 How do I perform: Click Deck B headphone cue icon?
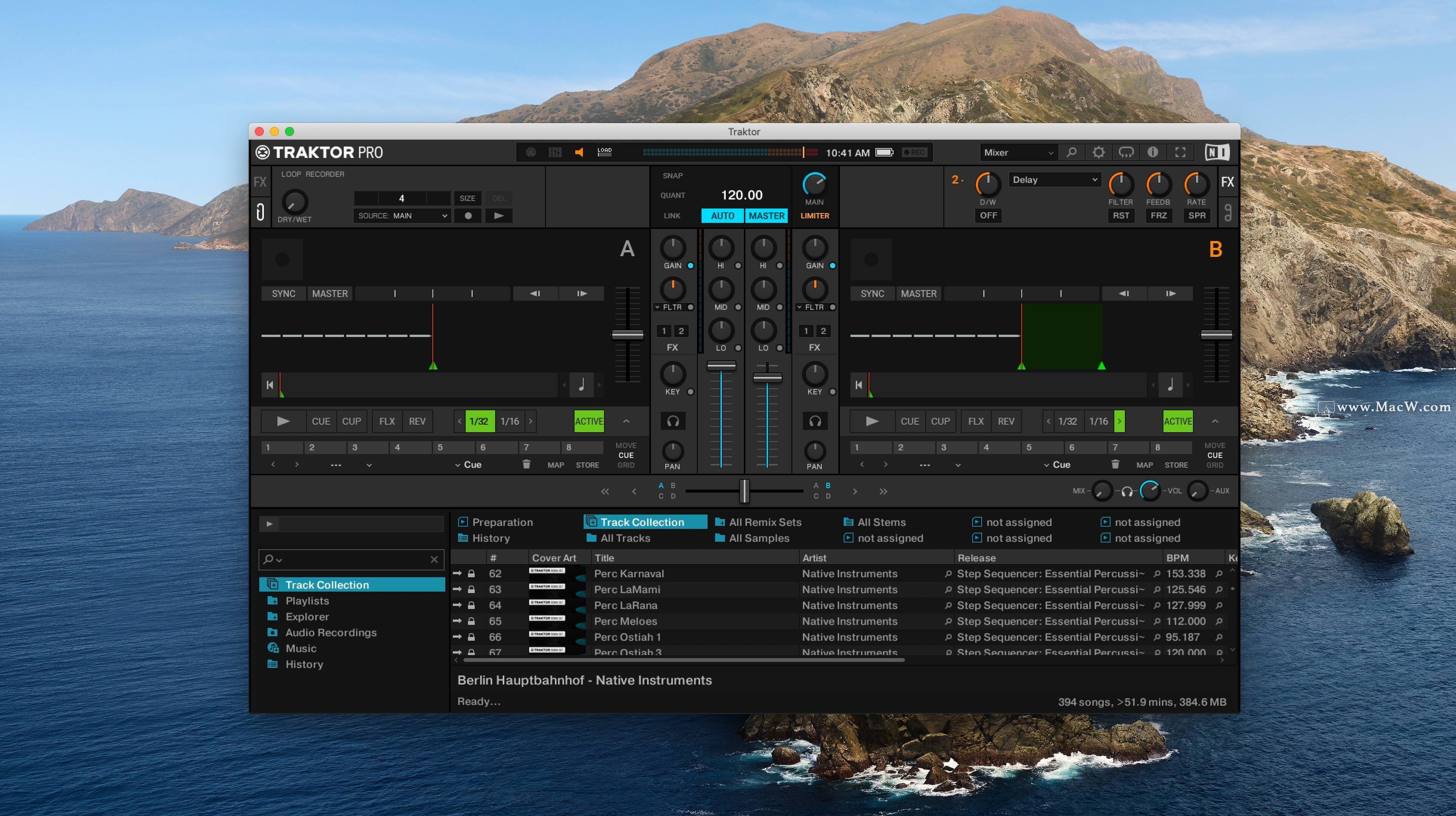[x=815, y=421]
